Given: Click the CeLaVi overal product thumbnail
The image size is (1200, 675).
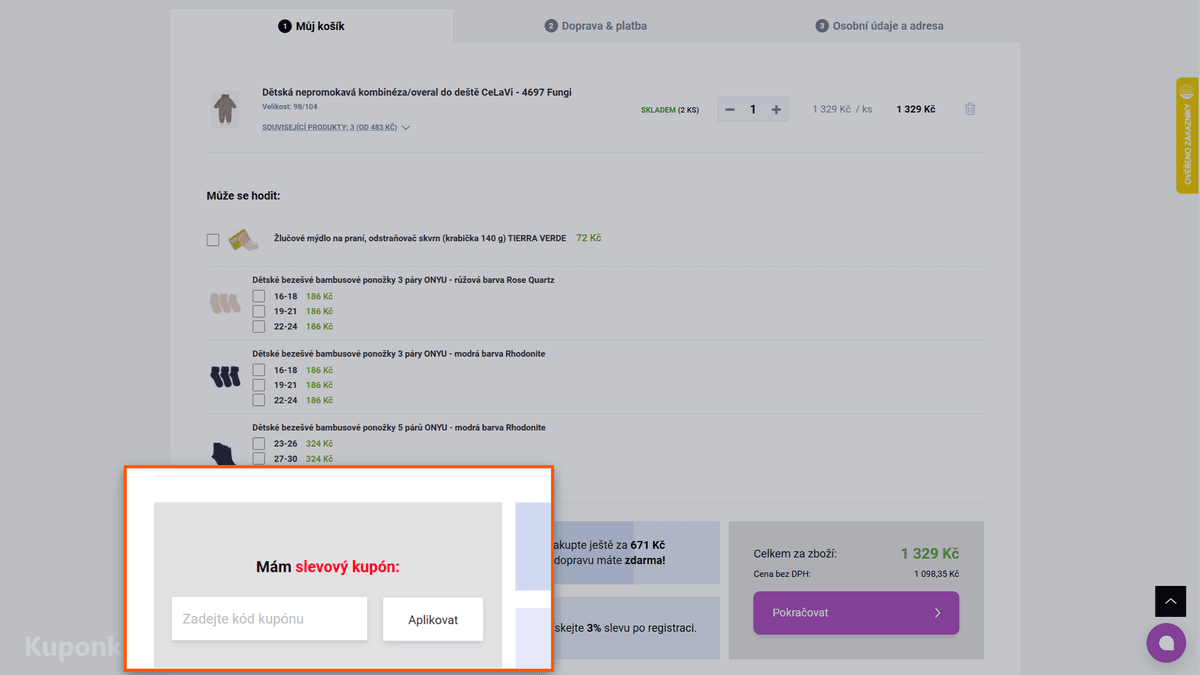Looking at the screenshot, I should pyautogui.click(x=225, y=109).
